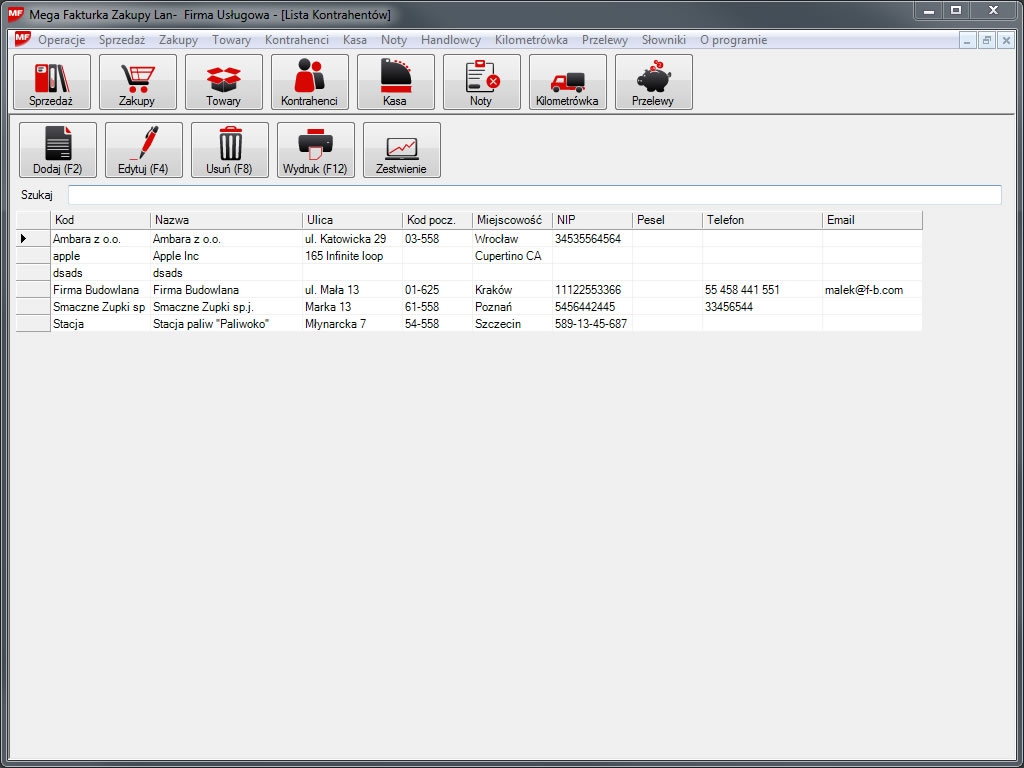Click the Usuń (F8) trash can icon
The height and width of the screenshot is (768, 1024).
pos(230,150)
